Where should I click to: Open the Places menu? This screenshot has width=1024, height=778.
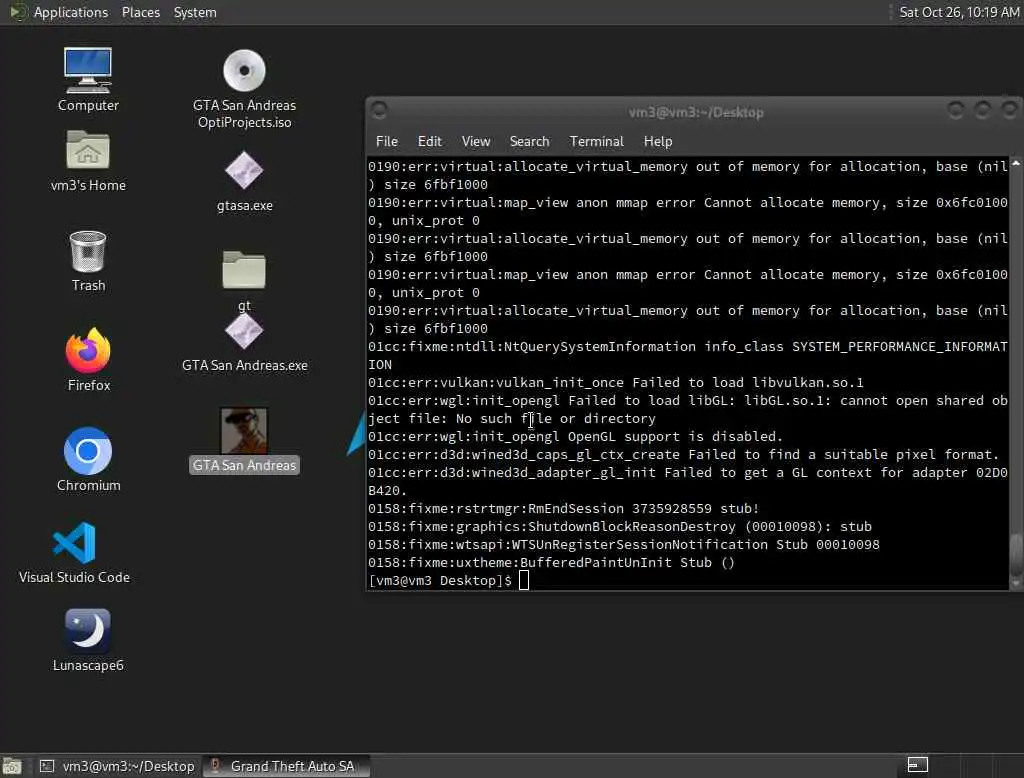140,12
